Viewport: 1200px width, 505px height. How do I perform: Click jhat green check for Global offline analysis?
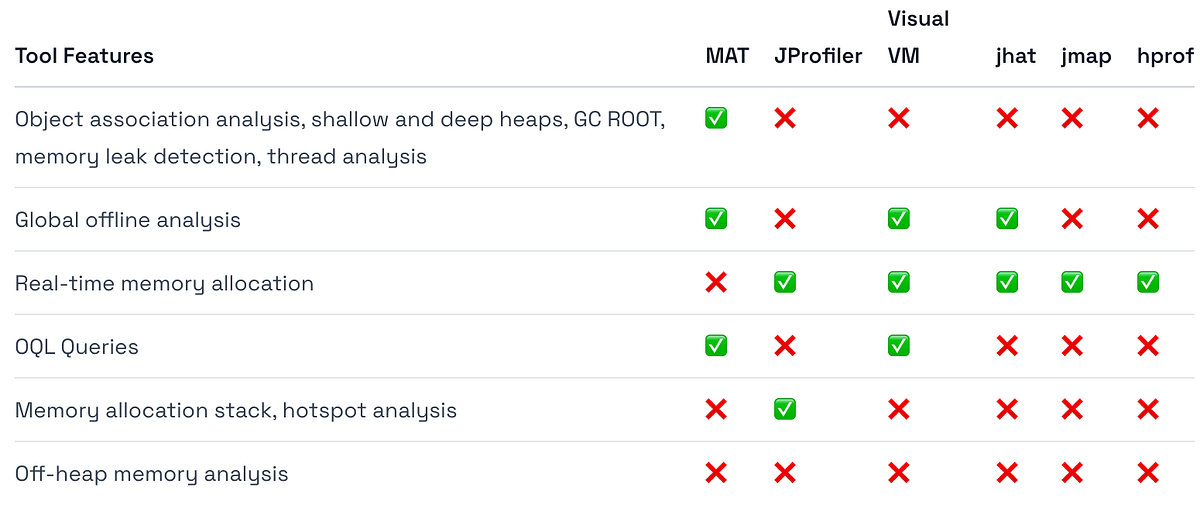coord(1006,219)
